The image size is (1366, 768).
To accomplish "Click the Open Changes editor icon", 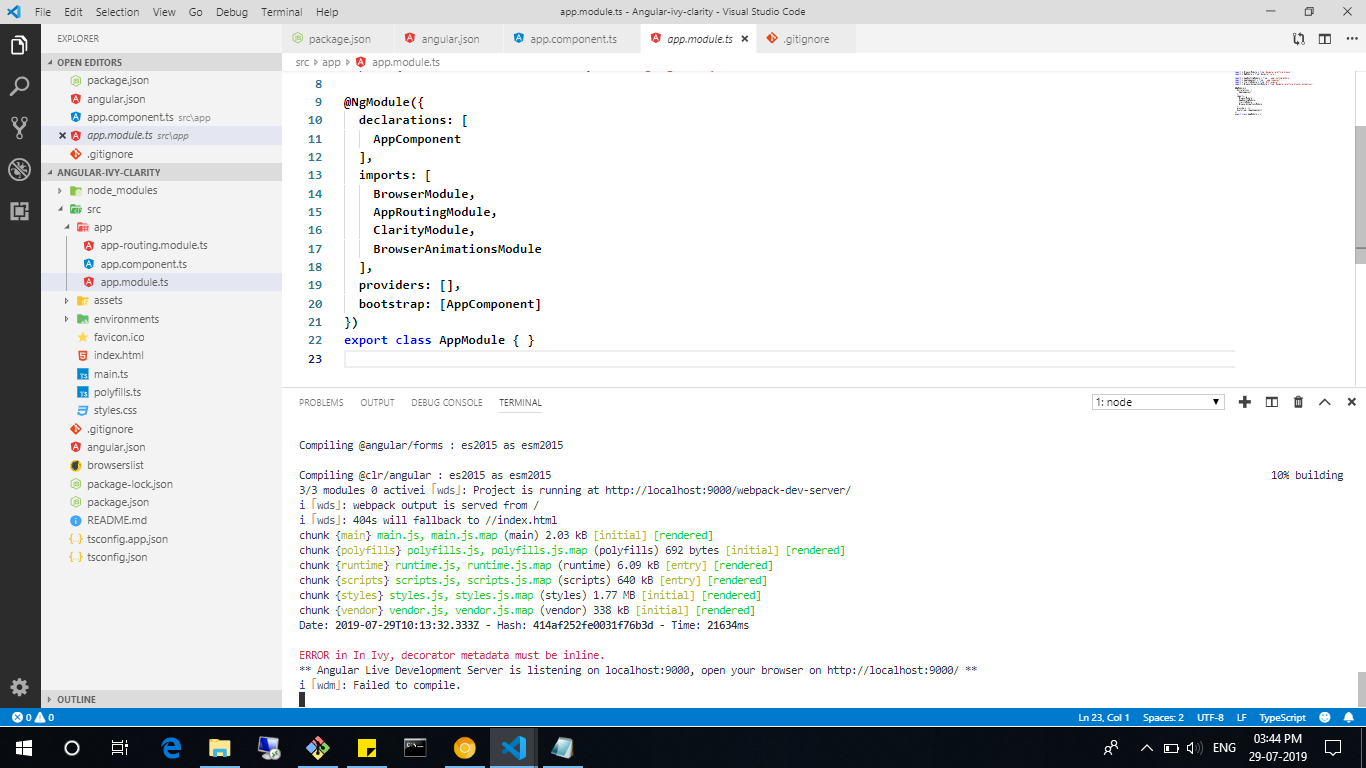I will pos(1298,39).
